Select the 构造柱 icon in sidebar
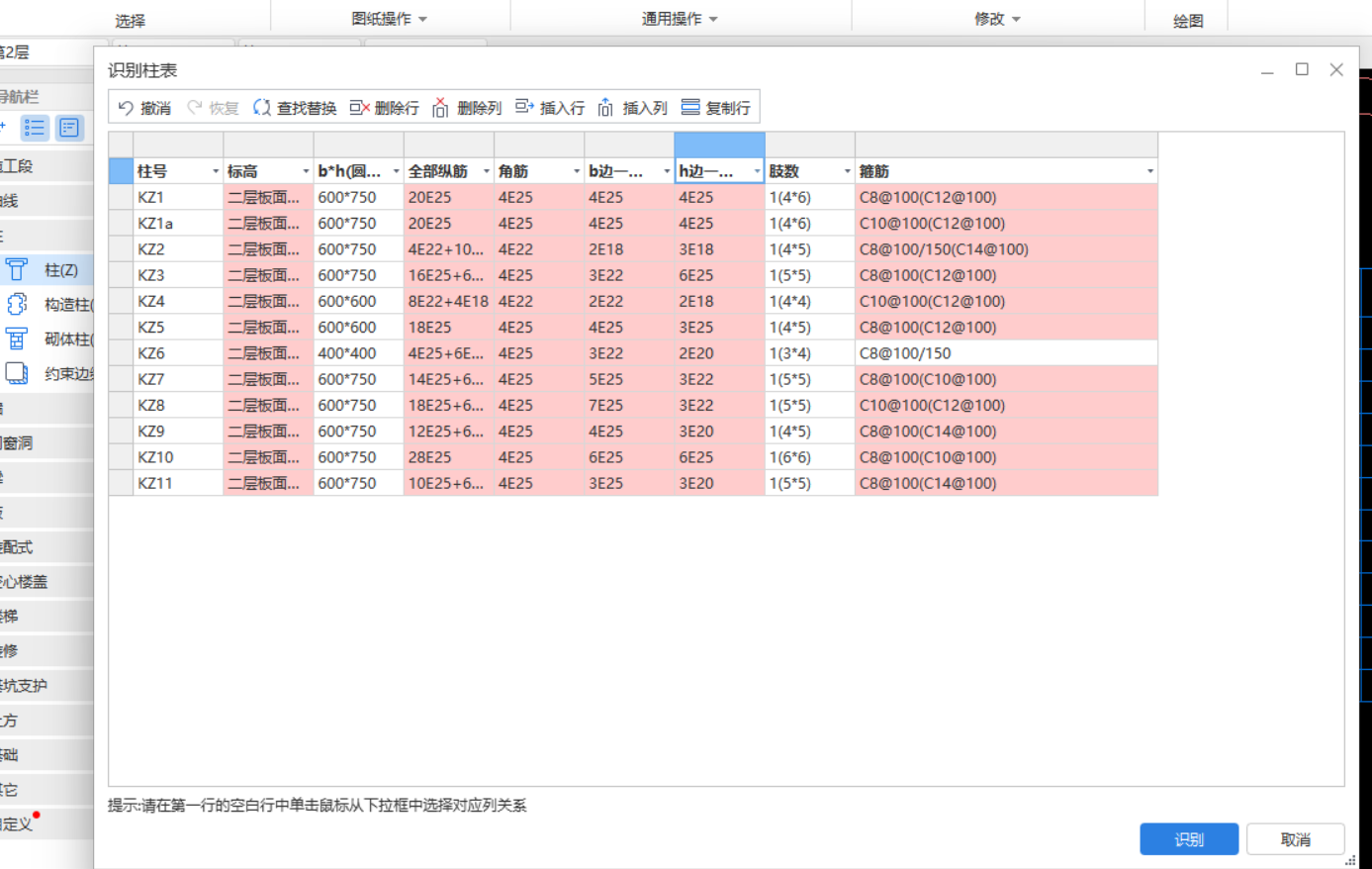The height and width of the screenshot is (869, 1372). point(17,304)
